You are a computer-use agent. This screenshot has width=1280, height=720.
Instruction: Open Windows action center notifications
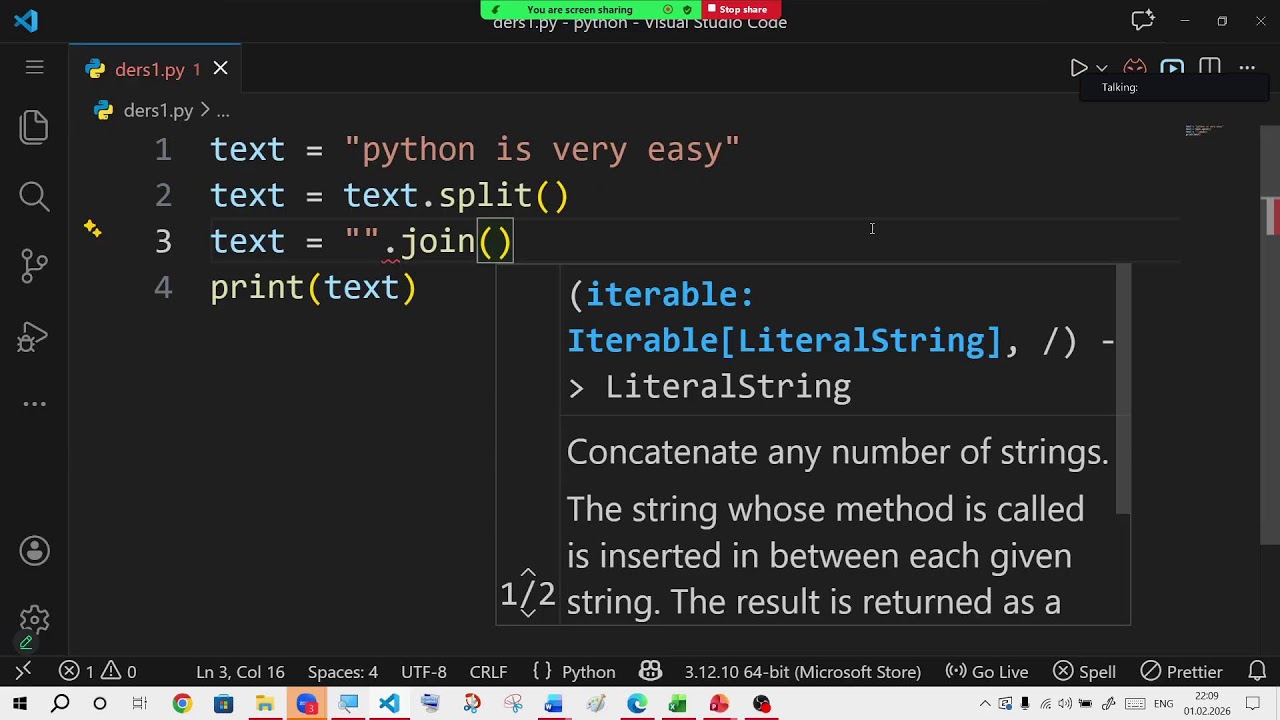(1254, 704)
